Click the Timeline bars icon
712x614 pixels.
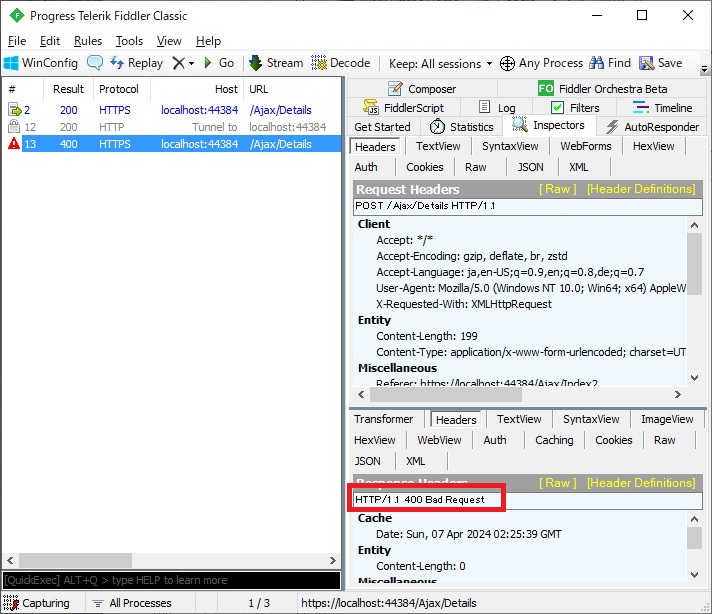[x=641, y=108]
